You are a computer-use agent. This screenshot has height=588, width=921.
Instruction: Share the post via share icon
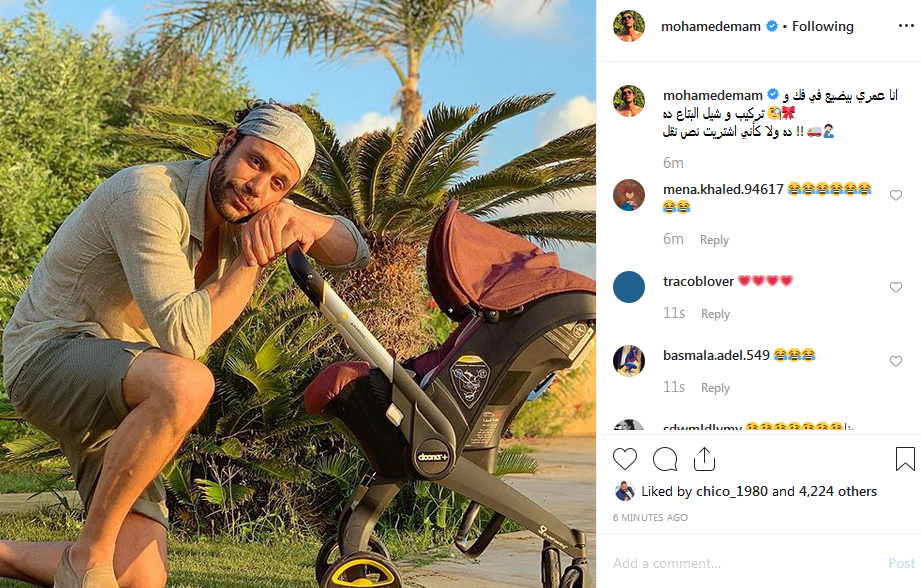coord(704,459)
